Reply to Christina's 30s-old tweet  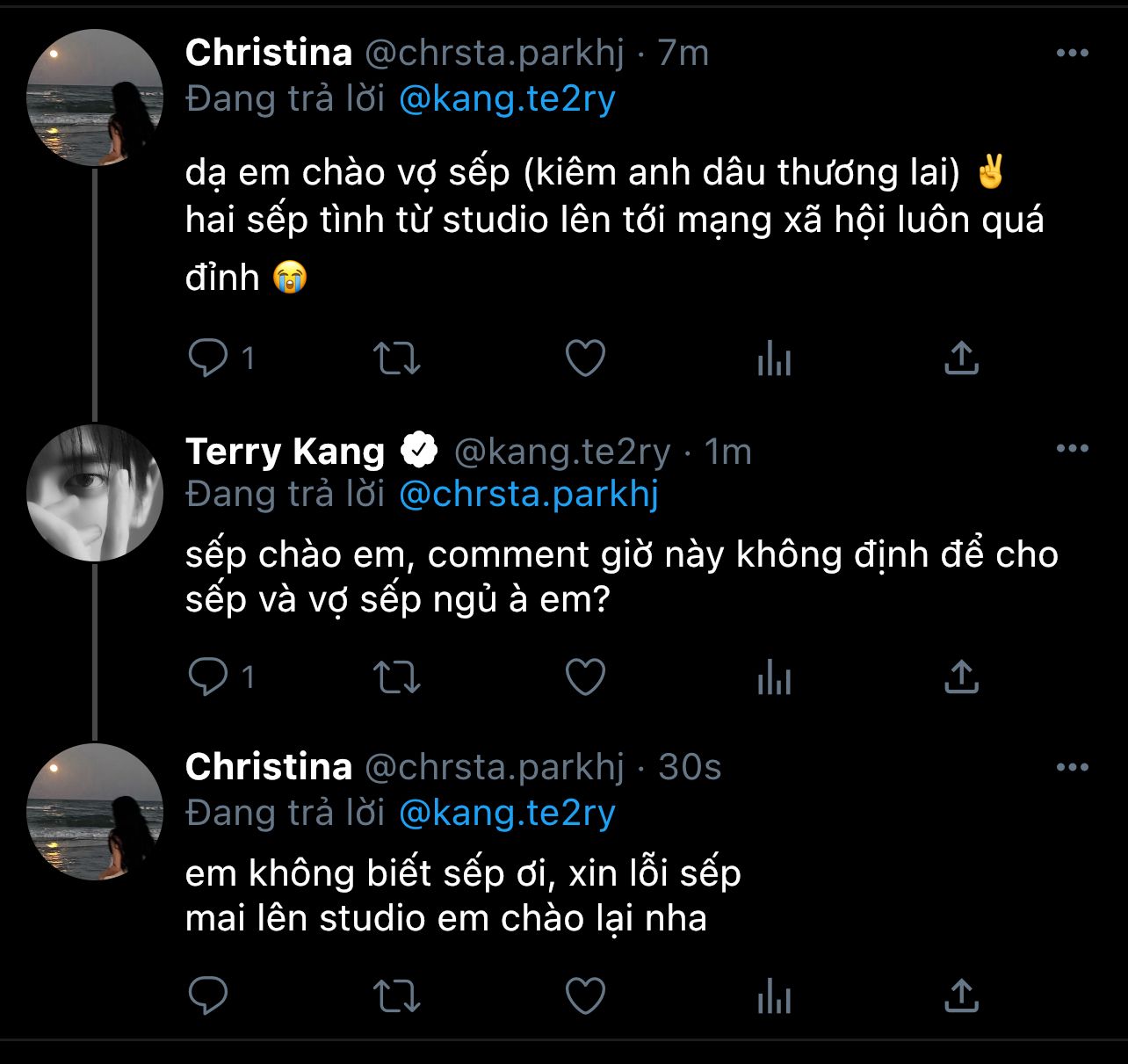tap(208, 996)
